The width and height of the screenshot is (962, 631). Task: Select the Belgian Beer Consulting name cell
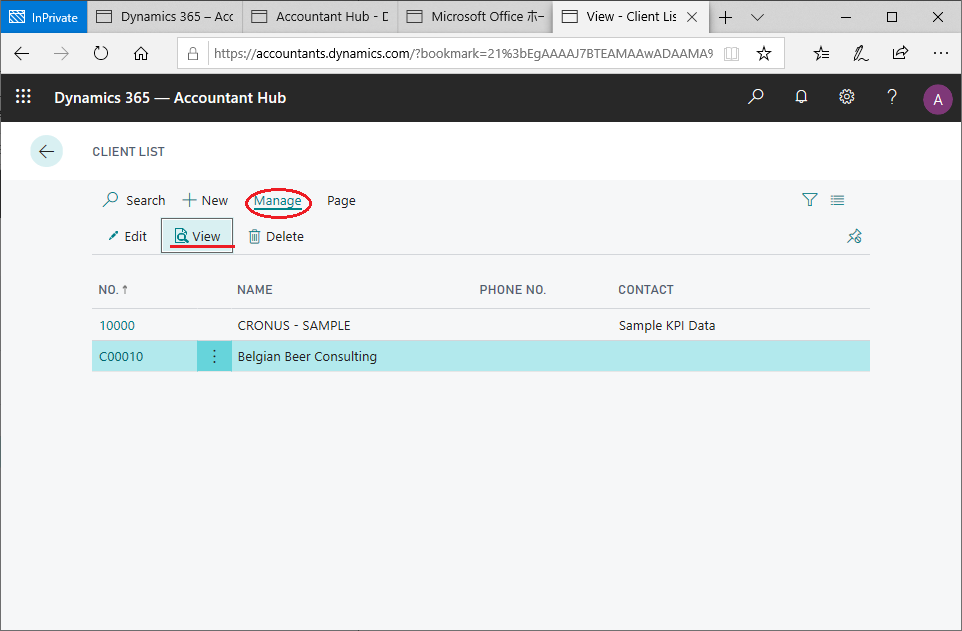[x=307, y=356]
